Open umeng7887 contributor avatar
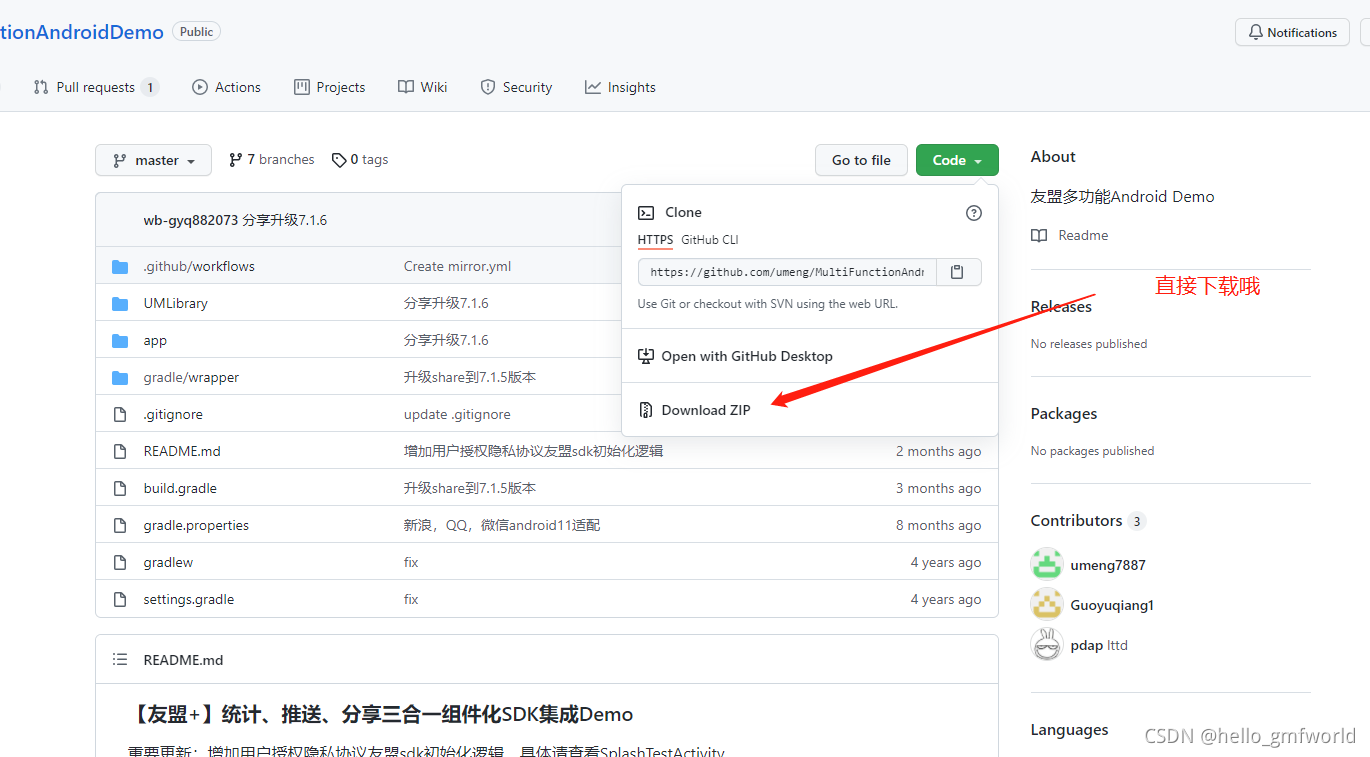This screenshot has width=1370, height=757. [1046, 564]
